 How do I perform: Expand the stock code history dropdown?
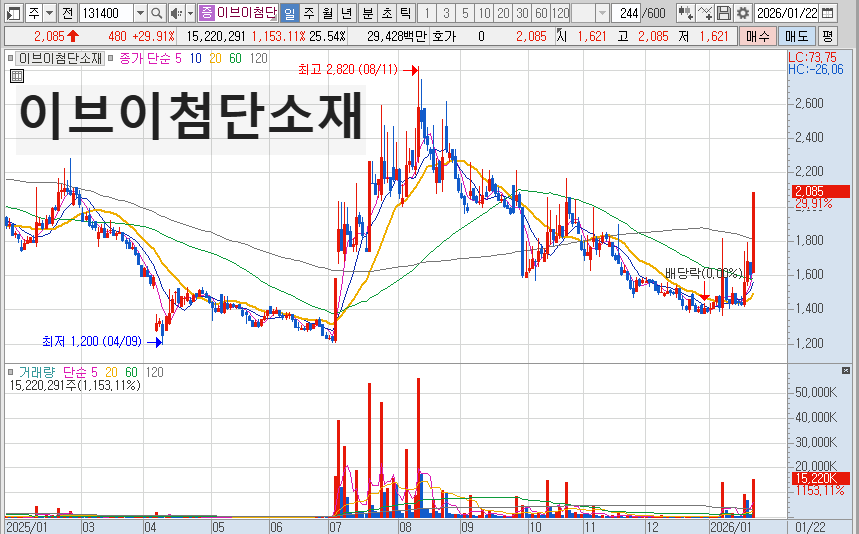(x=140, y=13)
